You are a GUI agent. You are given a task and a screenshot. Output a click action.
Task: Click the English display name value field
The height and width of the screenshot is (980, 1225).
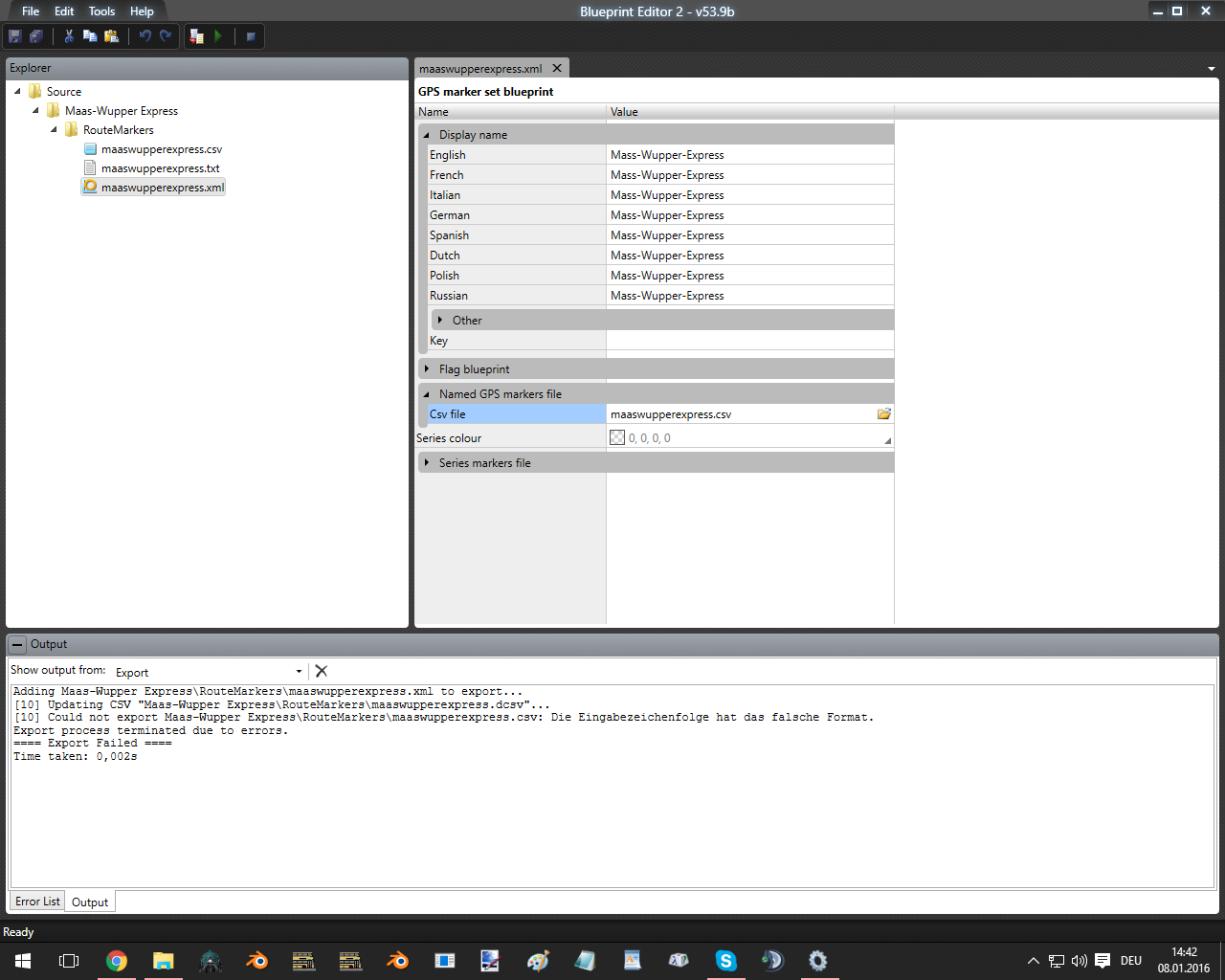[750, 155]
